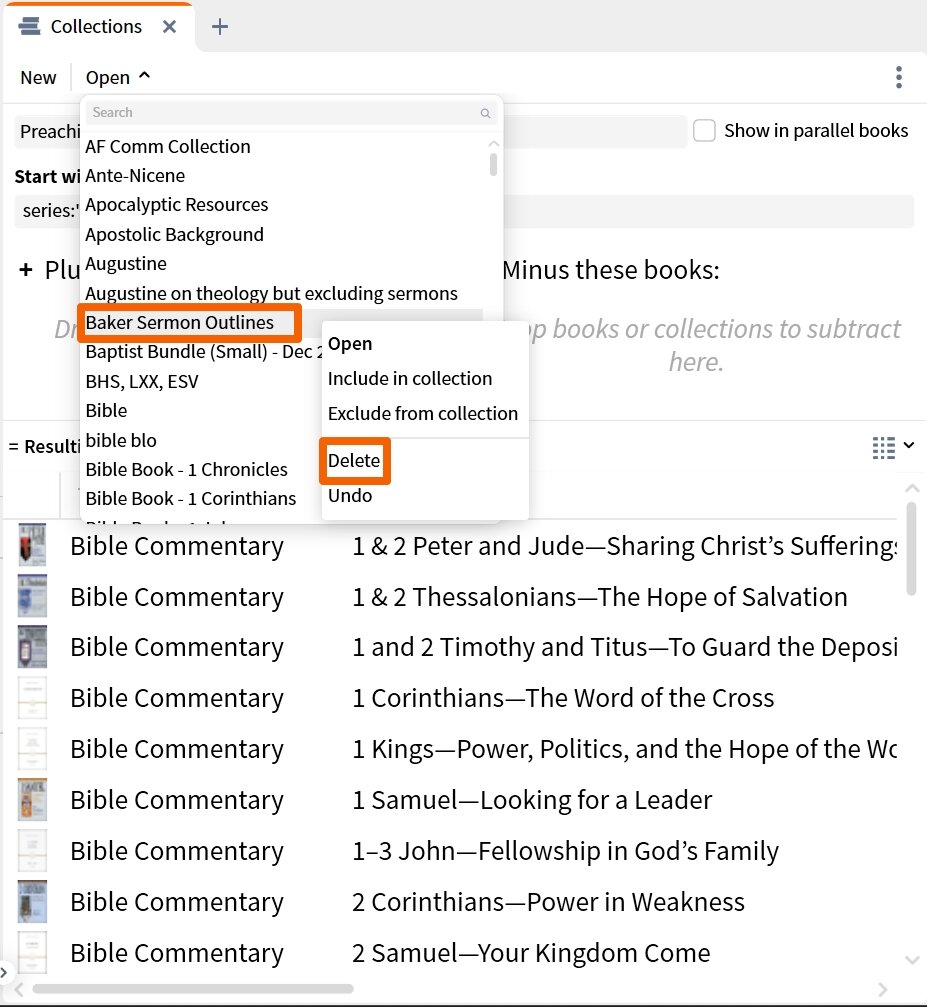Click Bible Commentary type in 2 Samuel row

tap(177, 953)
